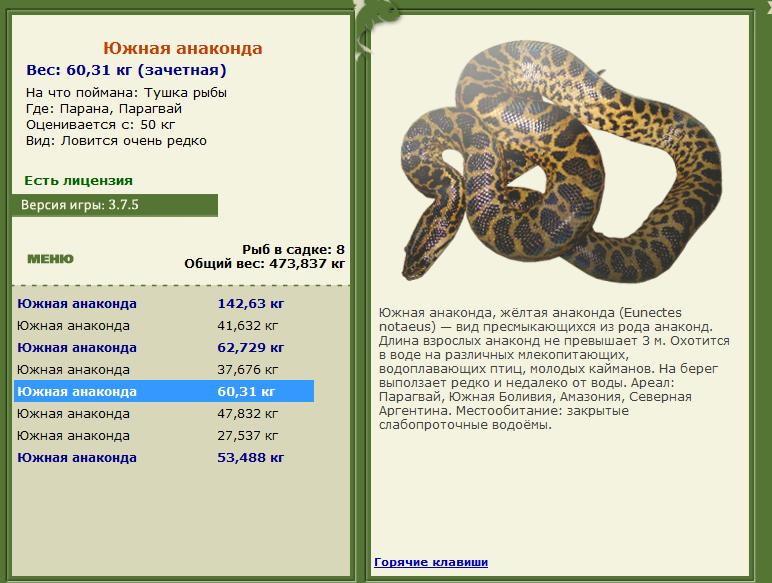The width and height of the screenshot is (772, 583).
Task: Select the anaconda row with 27,537 кг
Action: (164, 435)
